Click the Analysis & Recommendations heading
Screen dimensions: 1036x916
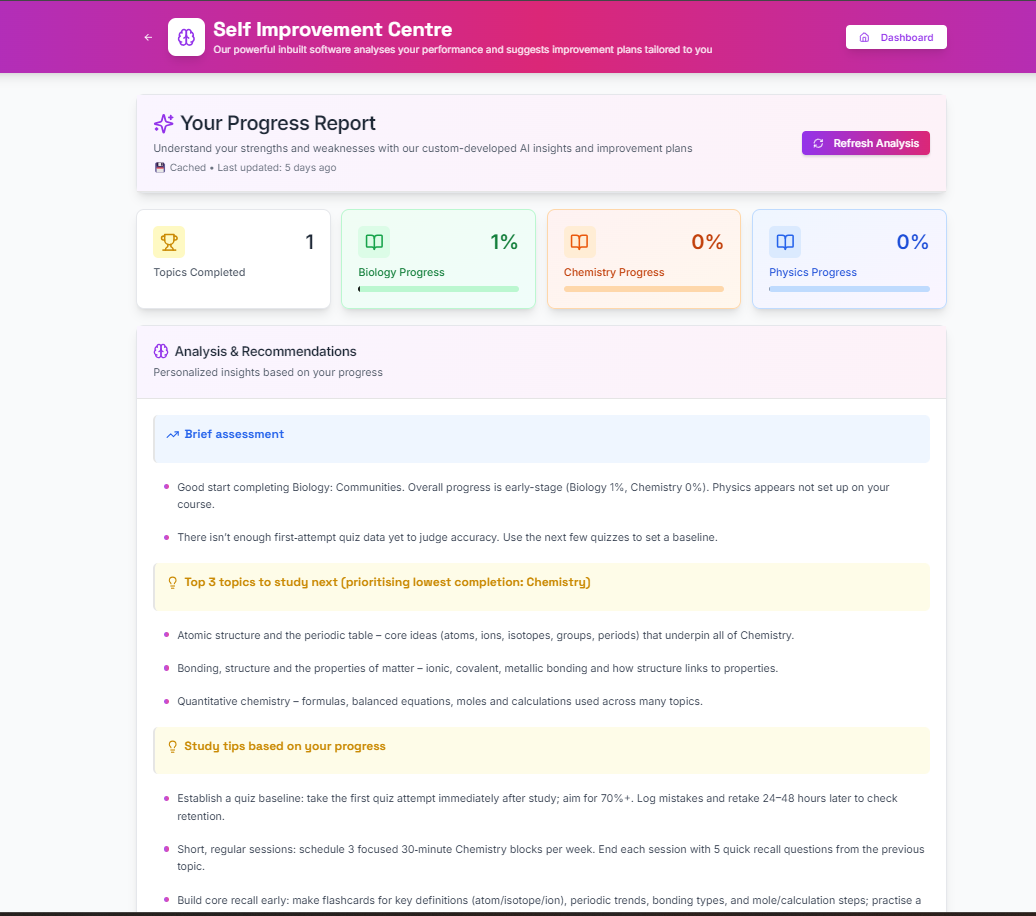(265, 352)
